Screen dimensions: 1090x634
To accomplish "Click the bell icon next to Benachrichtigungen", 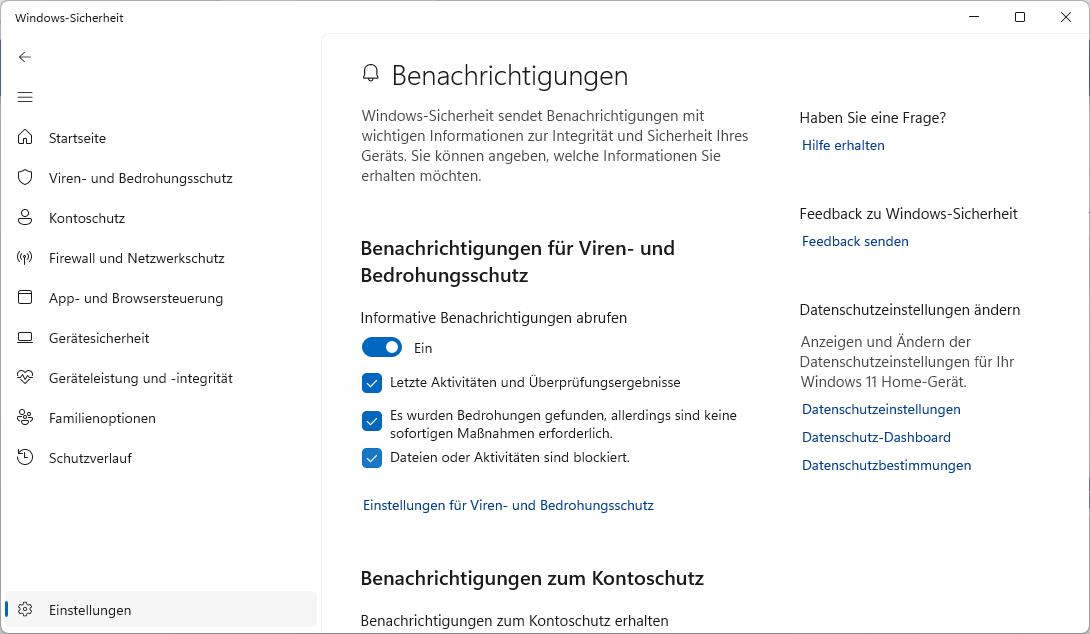I will (371, 73).
